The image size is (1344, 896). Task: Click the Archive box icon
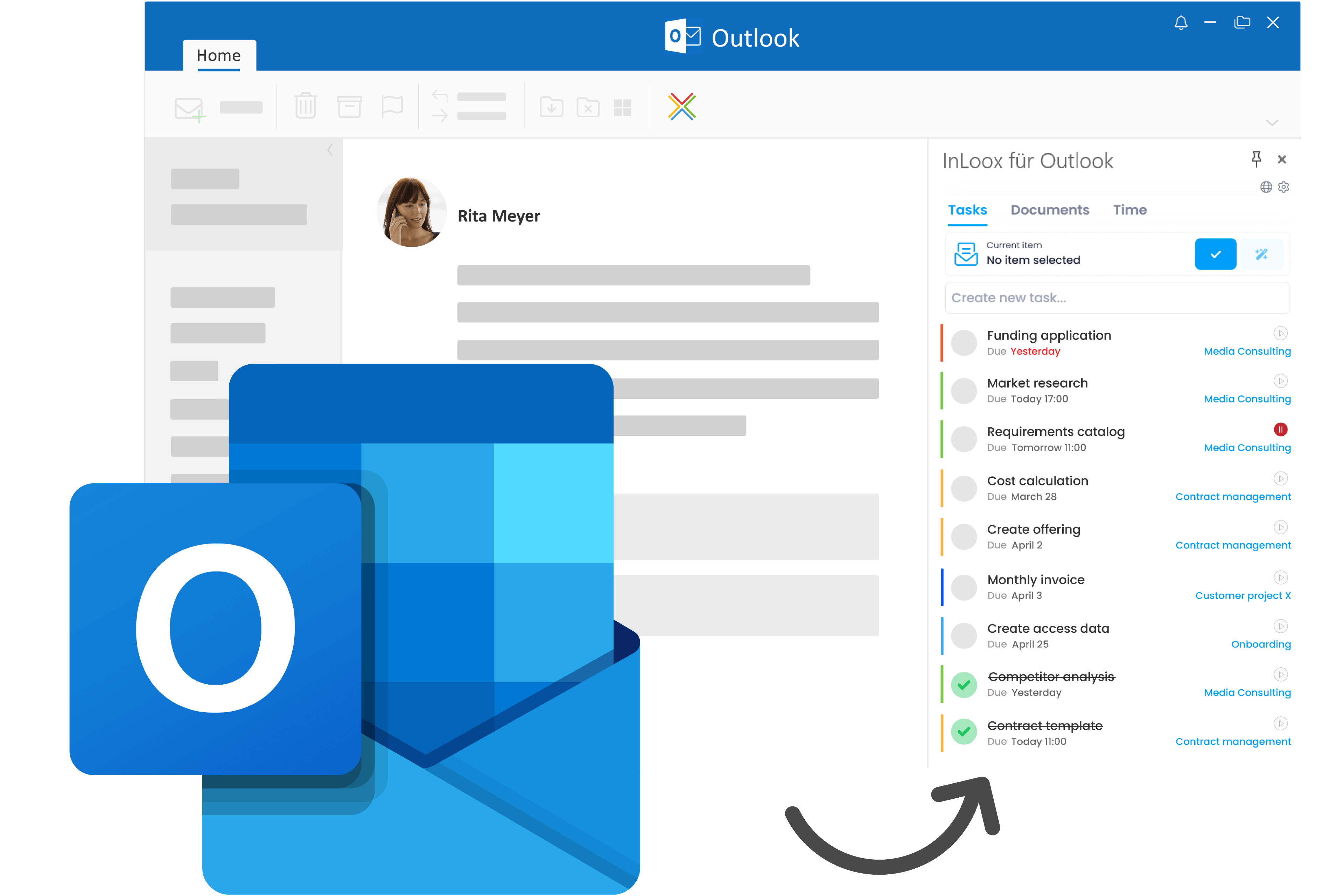[349, 106]
